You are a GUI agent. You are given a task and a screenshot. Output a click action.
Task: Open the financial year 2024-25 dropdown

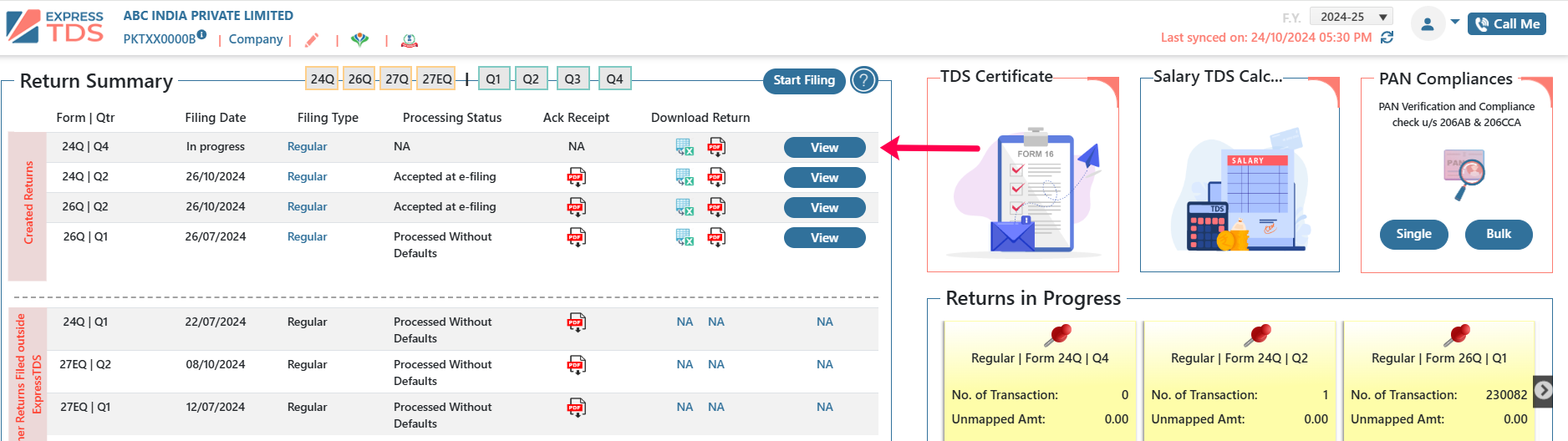click(1352, 17)
